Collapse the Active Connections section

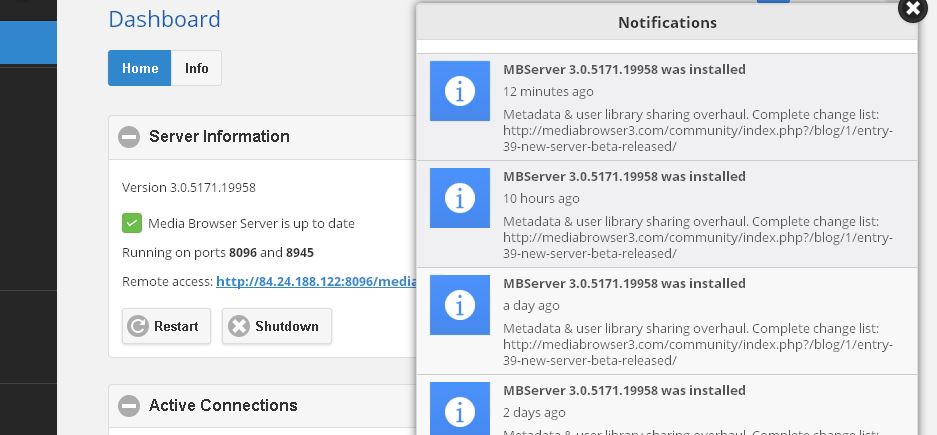point(129,406)
